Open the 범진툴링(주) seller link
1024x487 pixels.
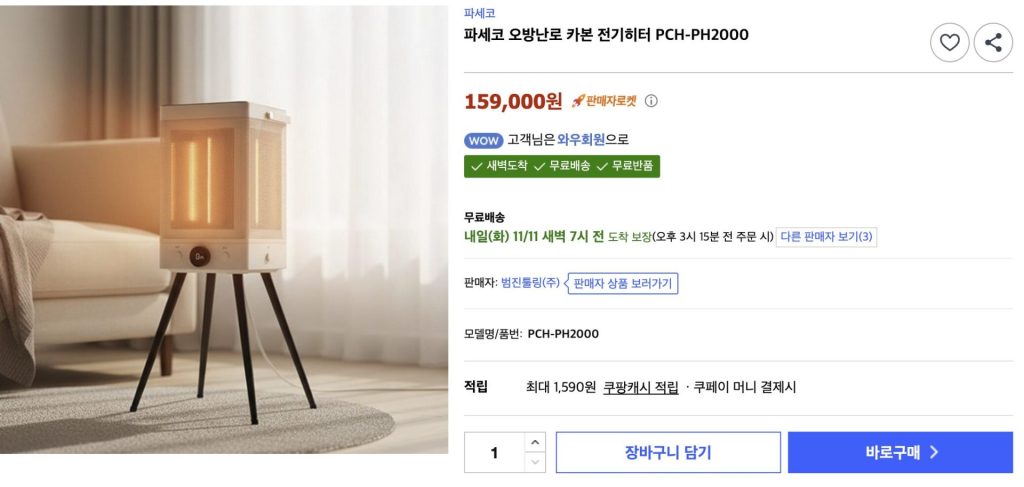[530, 284]
